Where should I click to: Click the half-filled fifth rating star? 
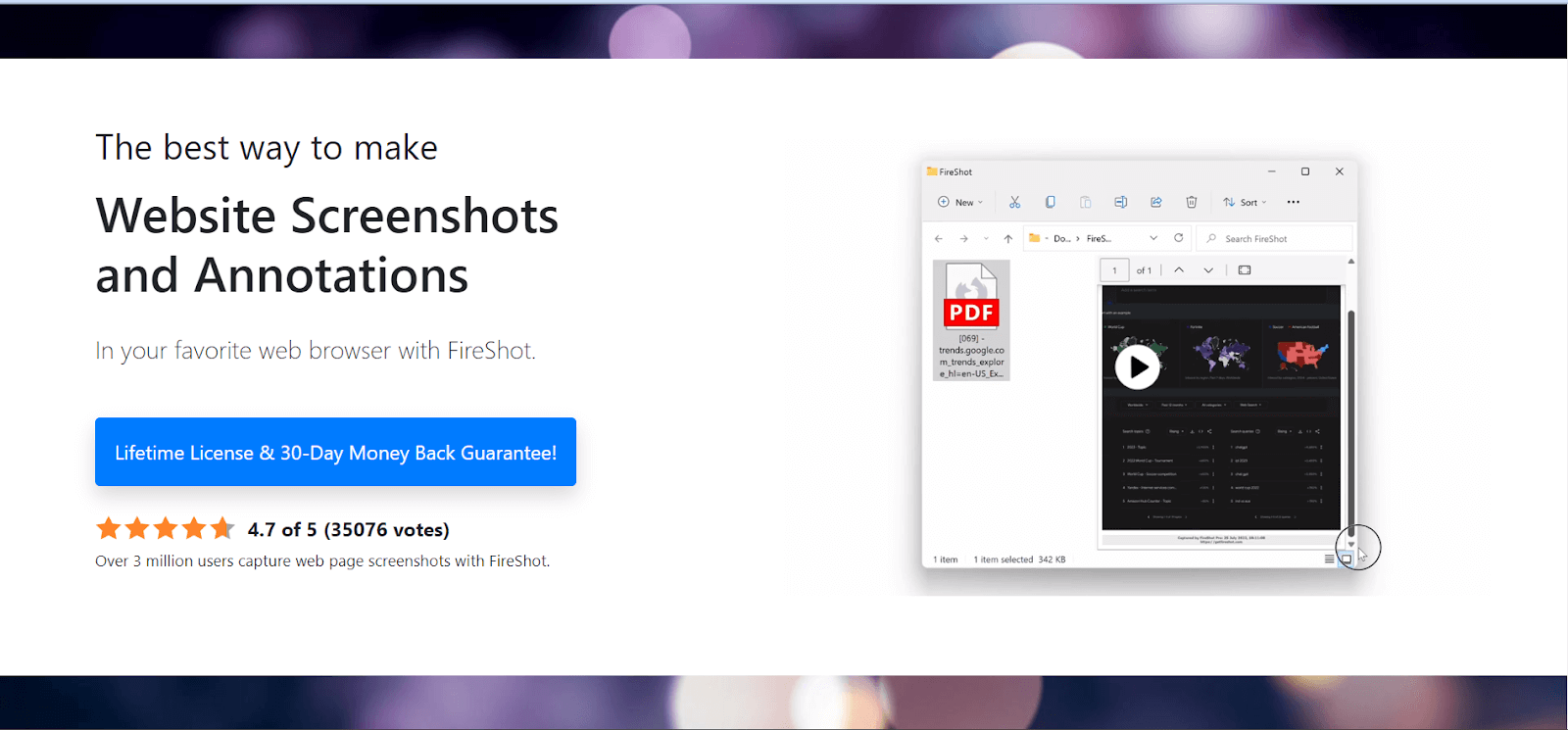(222, 529)
